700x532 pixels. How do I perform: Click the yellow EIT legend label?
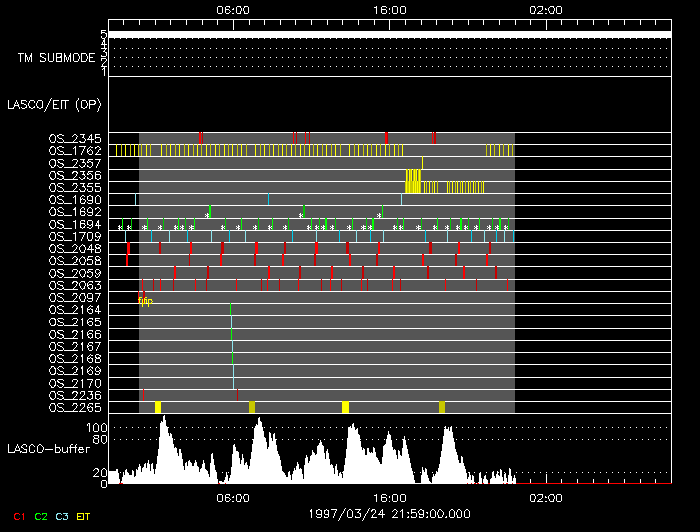coord(84,516)
